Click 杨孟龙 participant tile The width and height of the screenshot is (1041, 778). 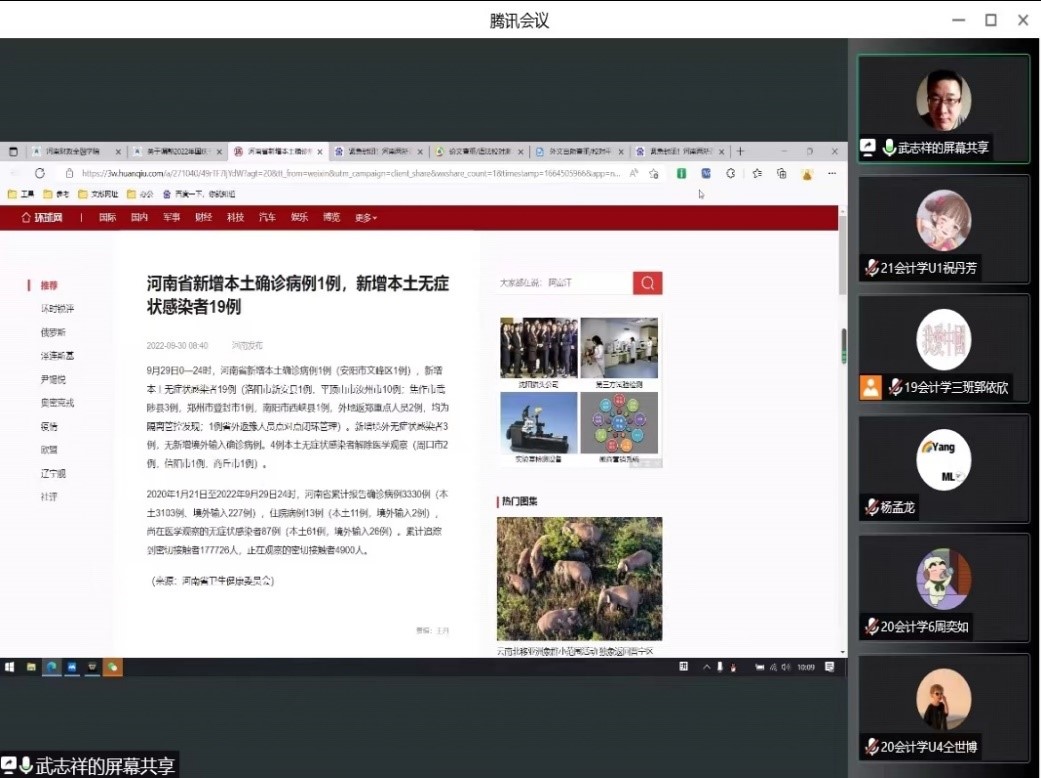tap(943, 469)
